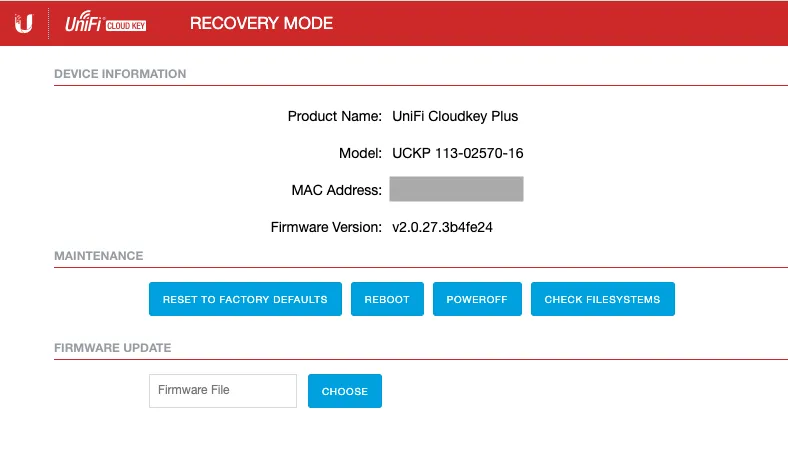Select the Firmware Update section heading
788x459 pixels.
[x=113, y=348]
